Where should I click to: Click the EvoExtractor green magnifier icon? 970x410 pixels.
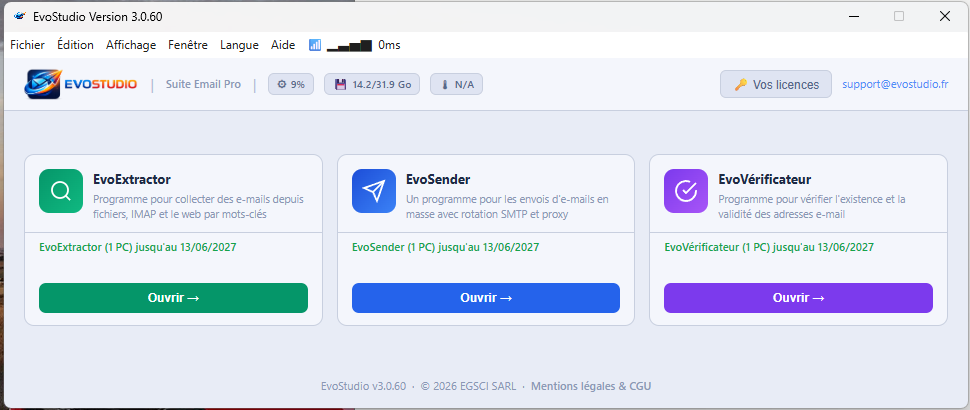(x=61, y=191)
